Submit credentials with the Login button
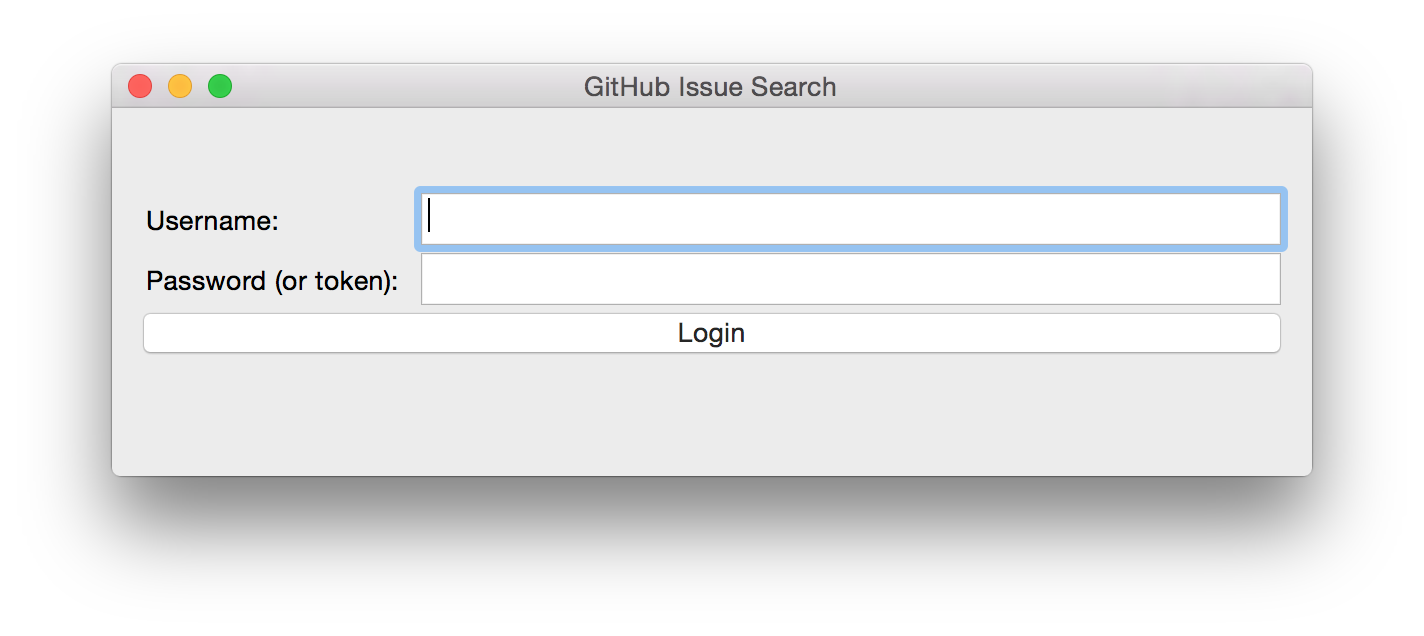This screenshot has height=636, width=1424. click(x=711, y=333)
